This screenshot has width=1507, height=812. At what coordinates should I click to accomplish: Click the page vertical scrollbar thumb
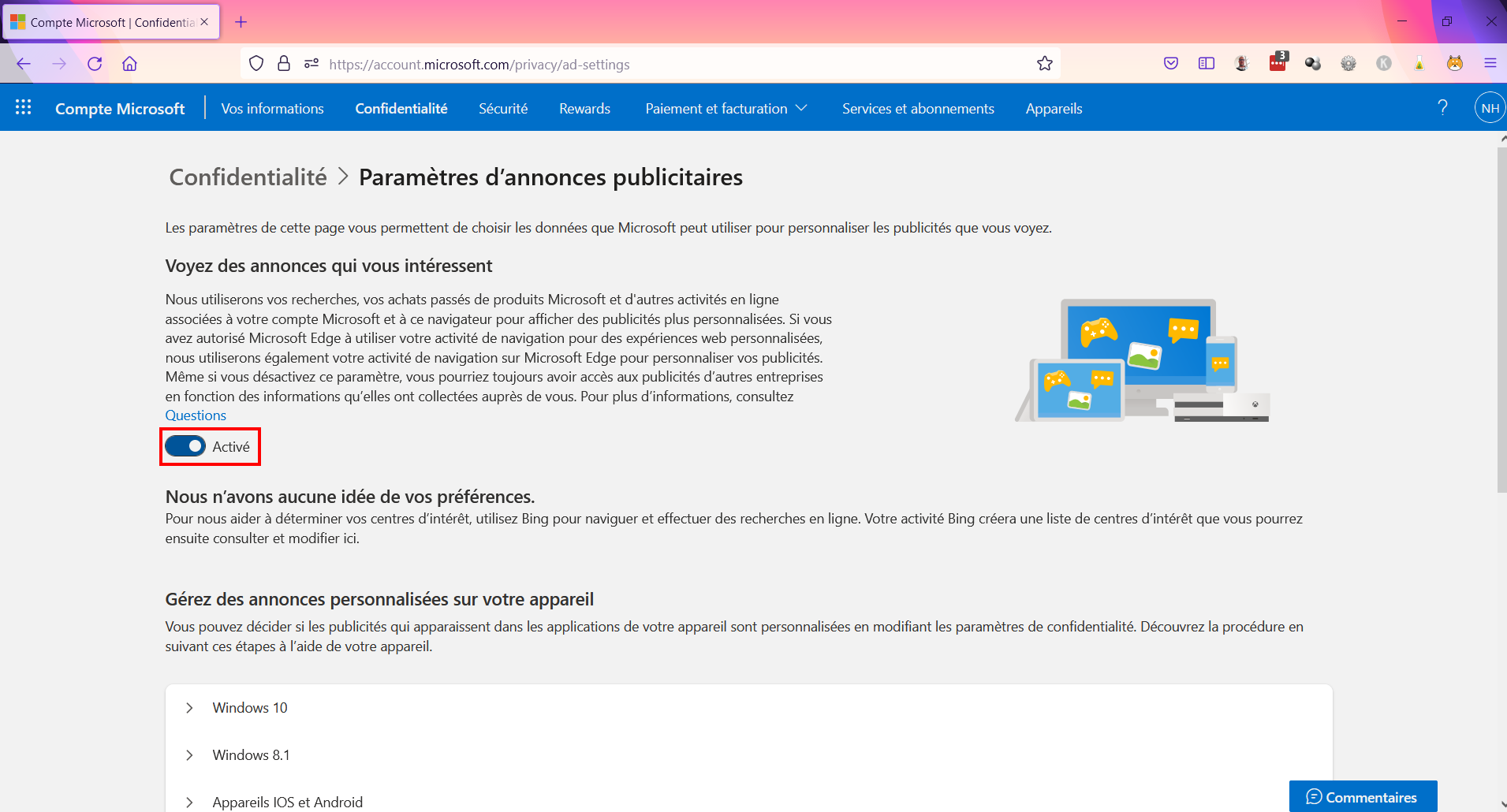tap(1501, 319)
